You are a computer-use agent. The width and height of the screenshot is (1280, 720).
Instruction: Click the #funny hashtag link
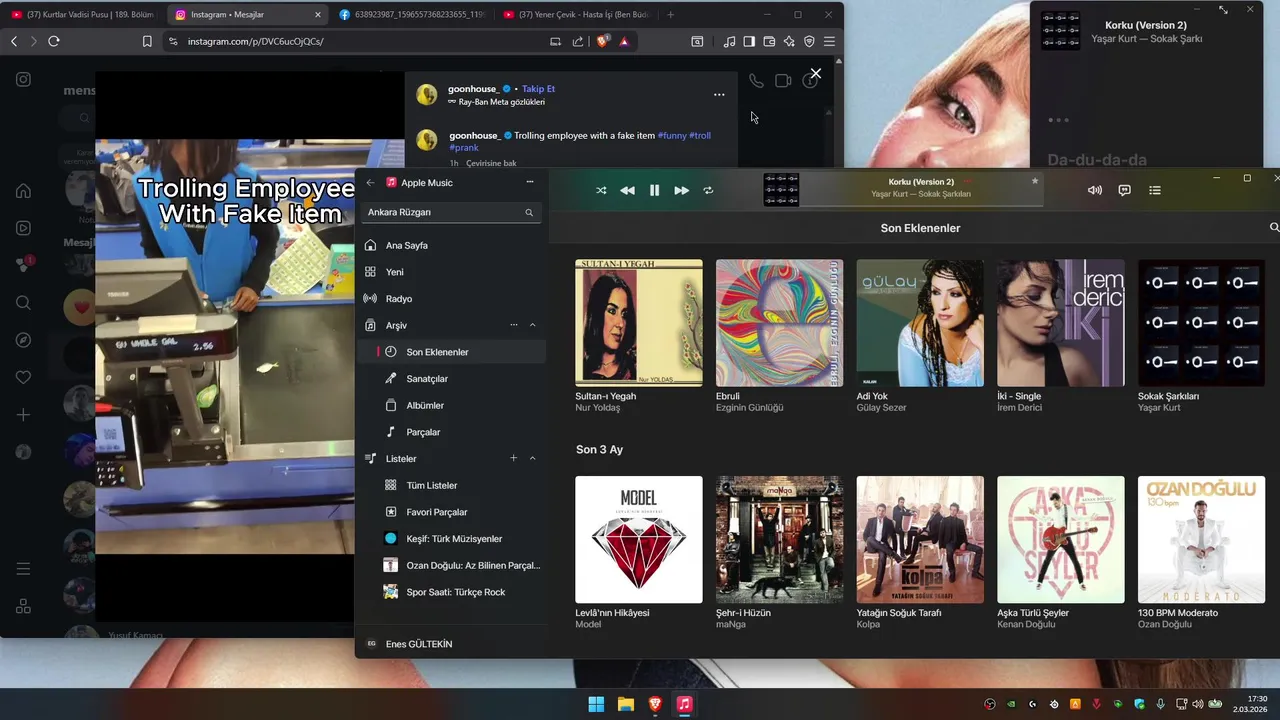672,135
